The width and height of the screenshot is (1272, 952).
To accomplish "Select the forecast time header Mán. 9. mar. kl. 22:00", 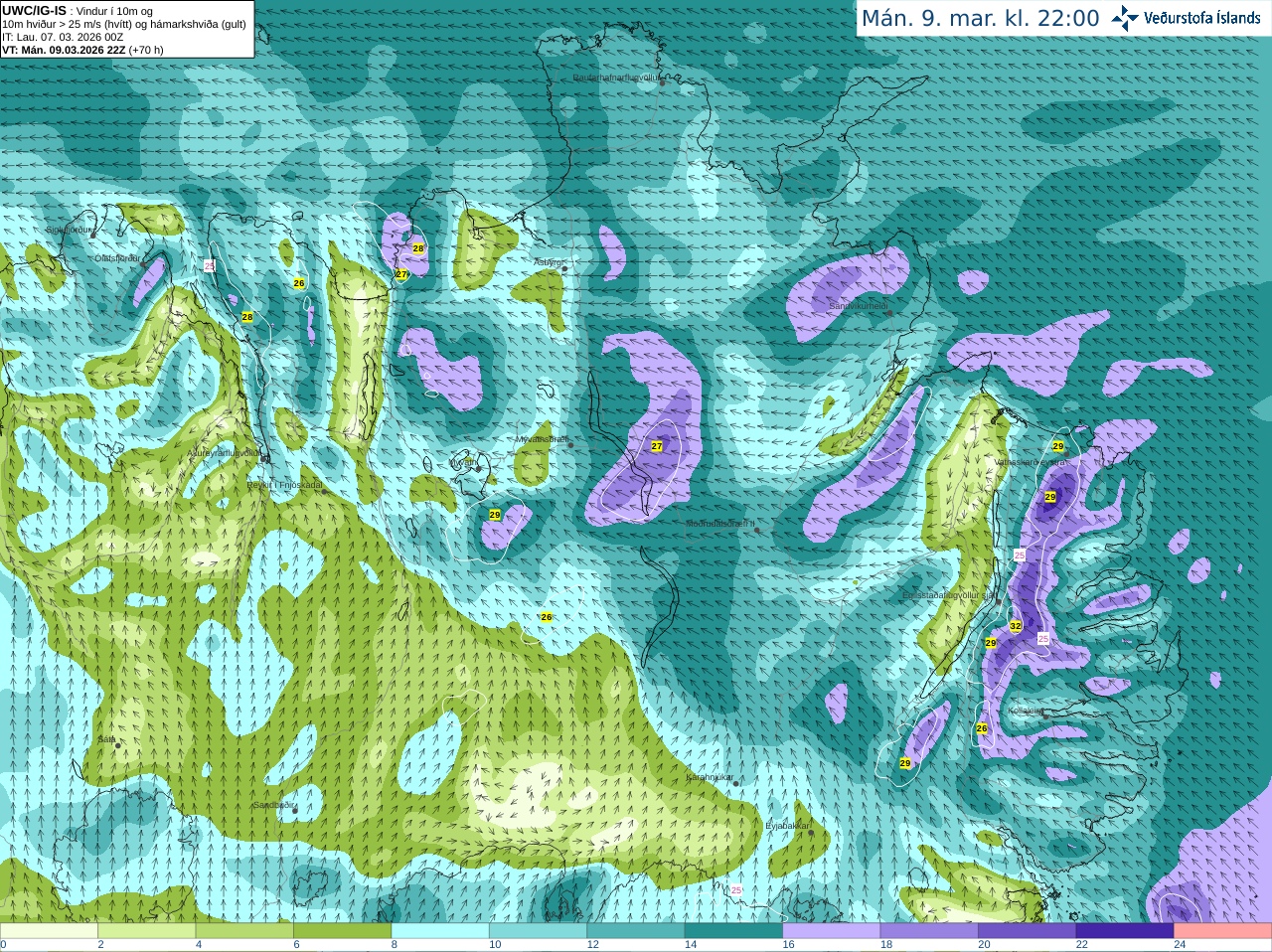I will pyautogui.click(x=980, y=19).
